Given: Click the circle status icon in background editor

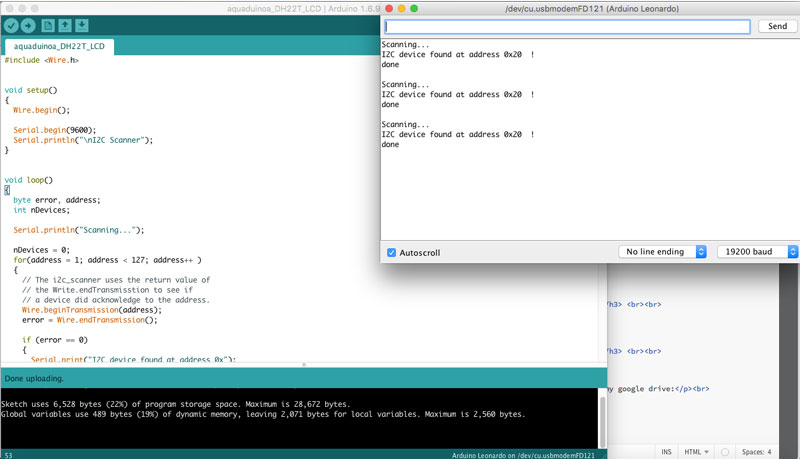Looking at the screenshot, I should tap(724, 452).
